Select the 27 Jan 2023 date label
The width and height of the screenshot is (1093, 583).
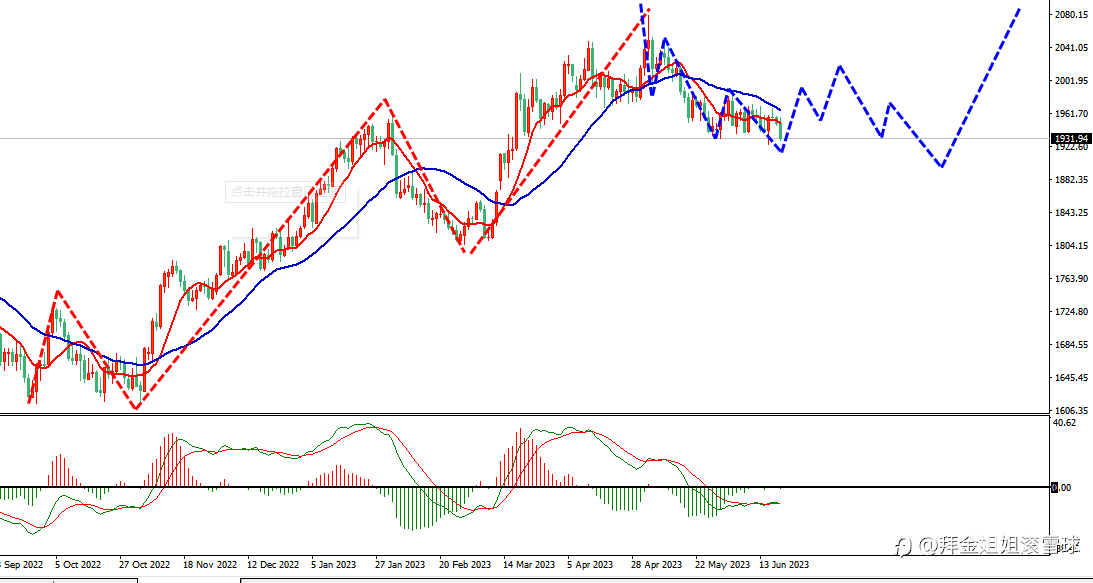[x=399, y=564]
